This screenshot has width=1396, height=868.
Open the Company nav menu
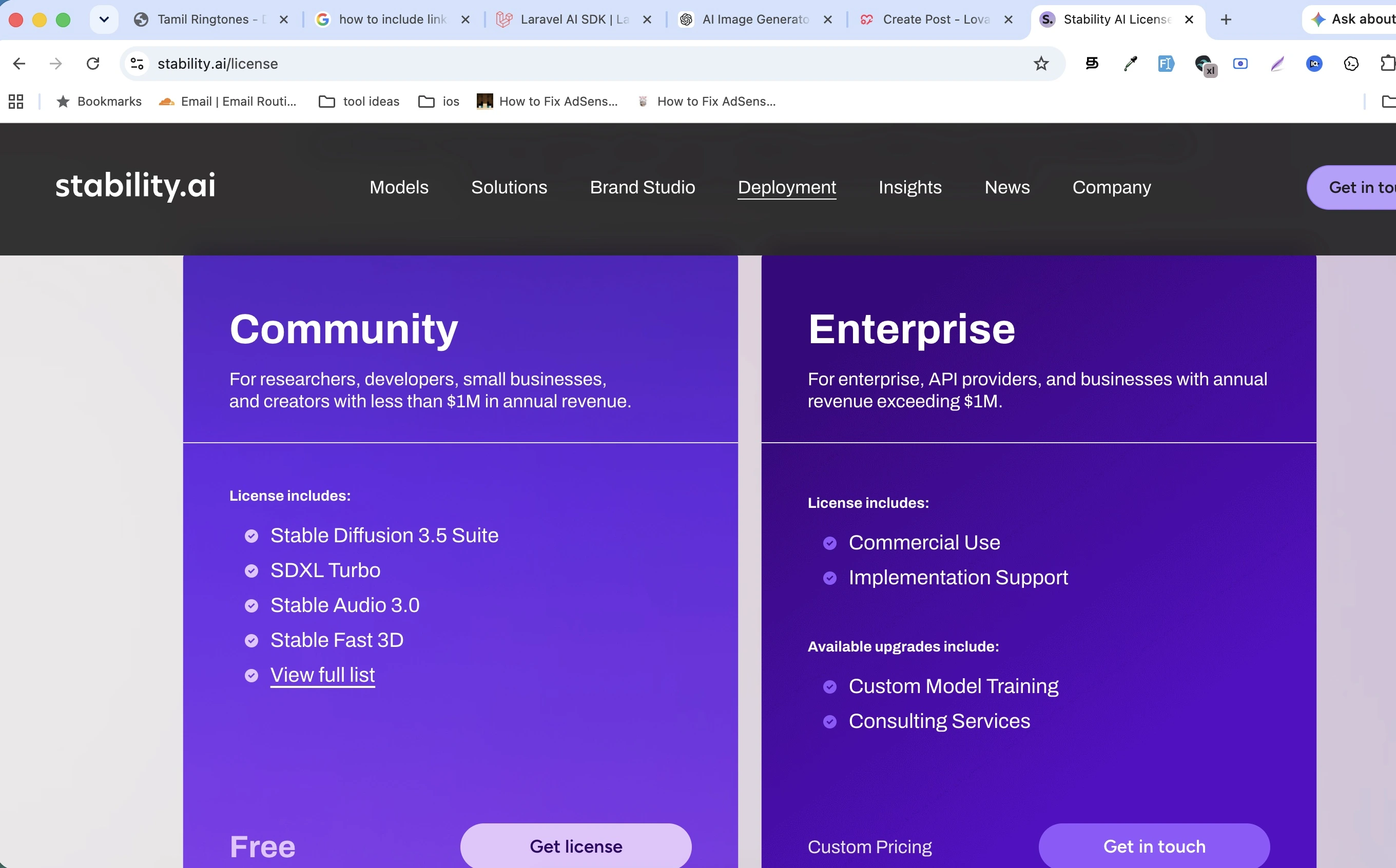pyautogui.click(x=1111, y=187)
